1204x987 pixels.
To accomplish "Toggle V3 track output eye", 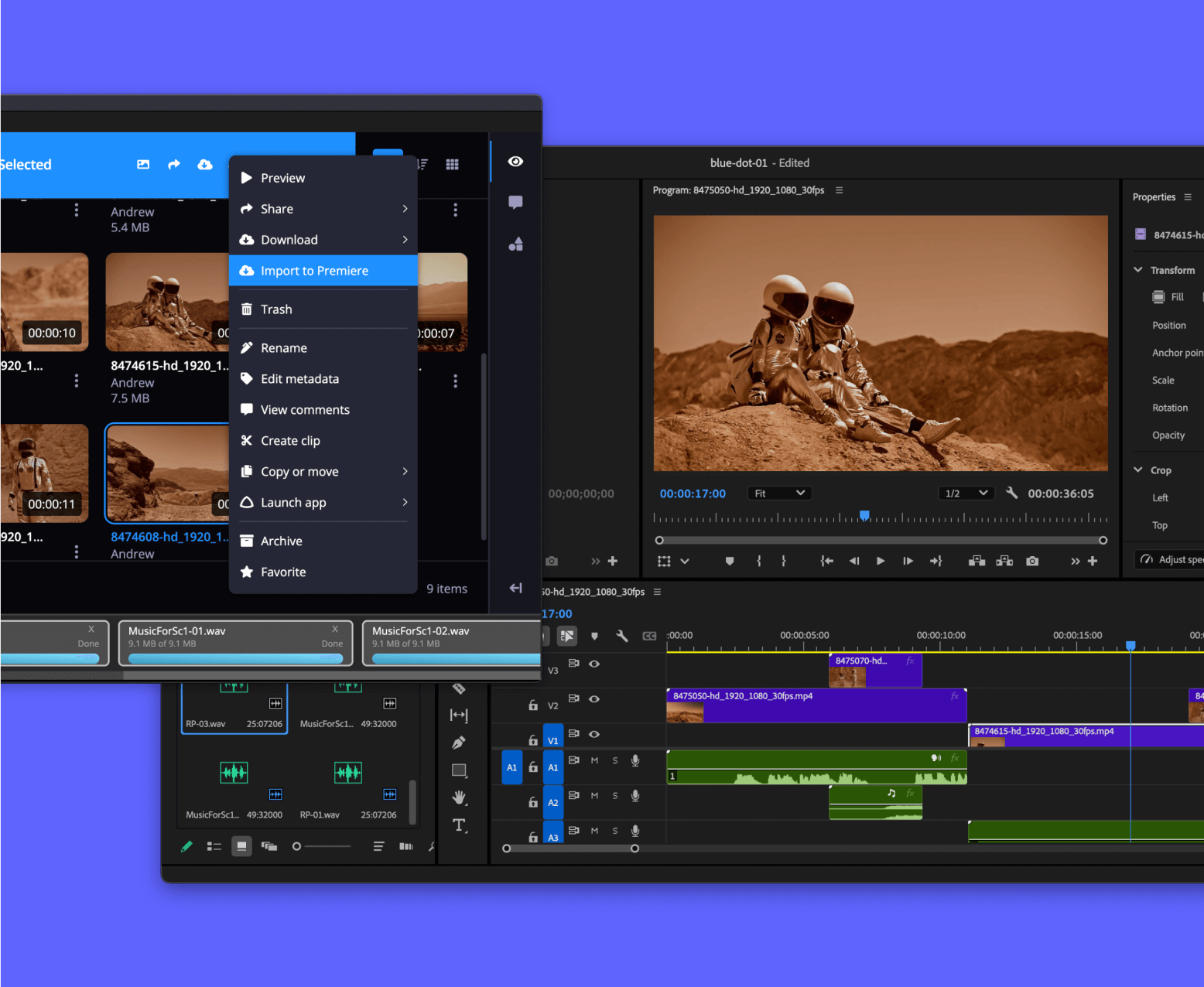I will point(594,664).
